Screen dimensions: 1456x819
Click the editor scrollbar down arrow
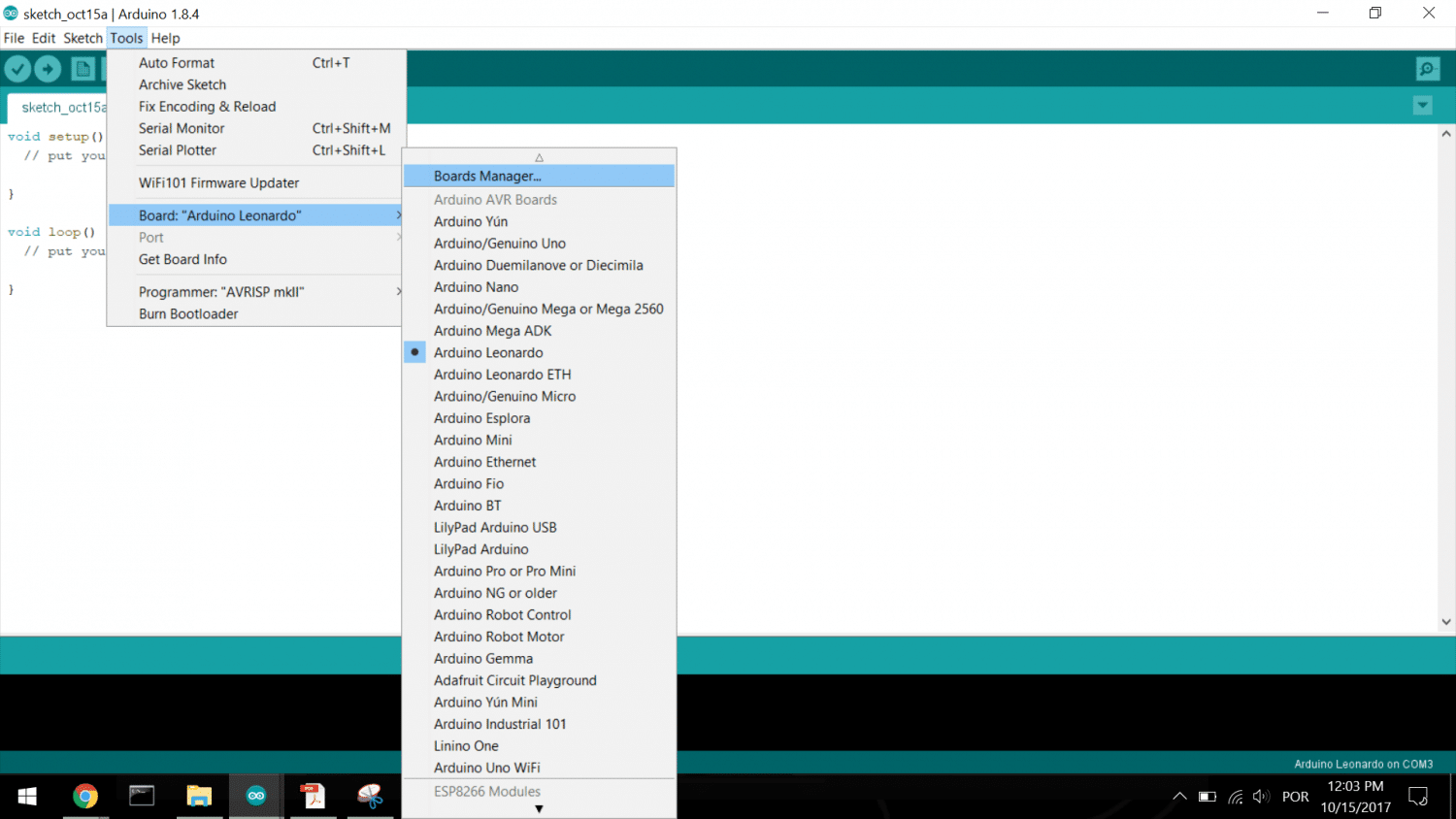point(1446,622)
